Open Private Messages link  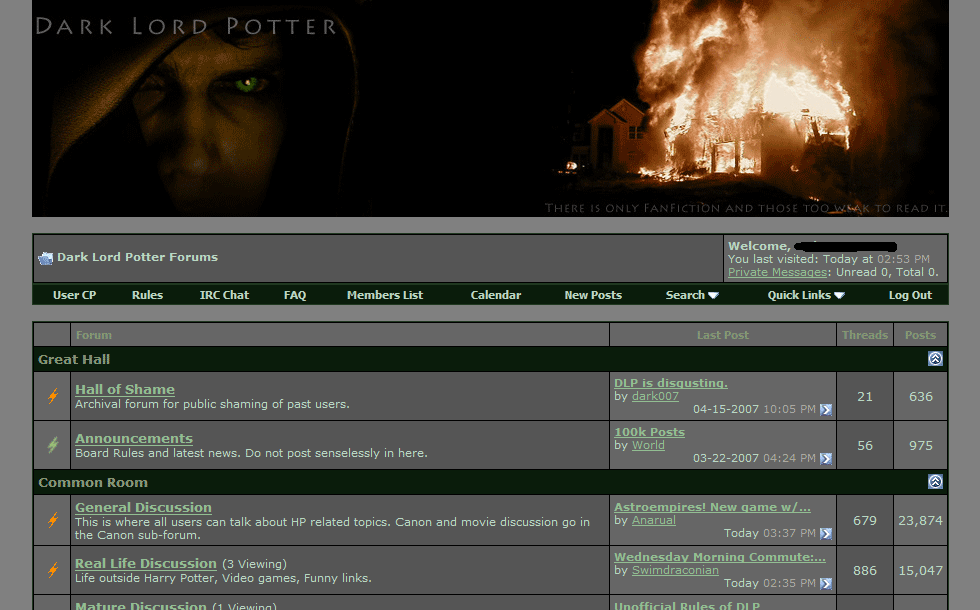coord(778,272)
